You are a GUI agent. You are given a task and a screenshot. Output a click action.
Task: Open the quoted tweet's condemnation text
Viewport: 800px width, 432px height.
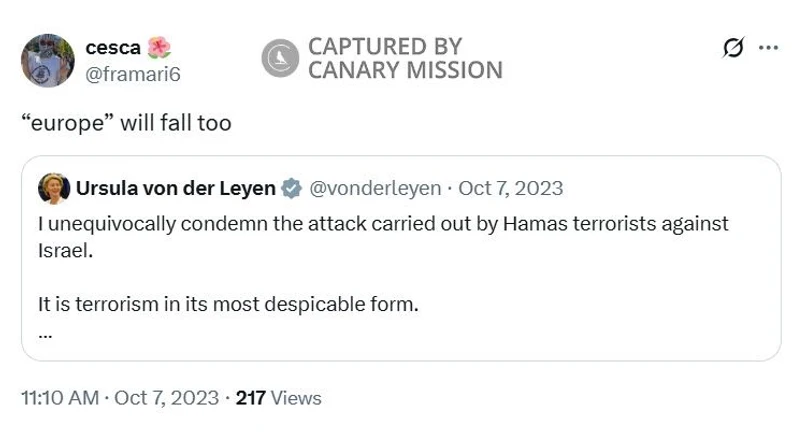[x=383, y=224]
